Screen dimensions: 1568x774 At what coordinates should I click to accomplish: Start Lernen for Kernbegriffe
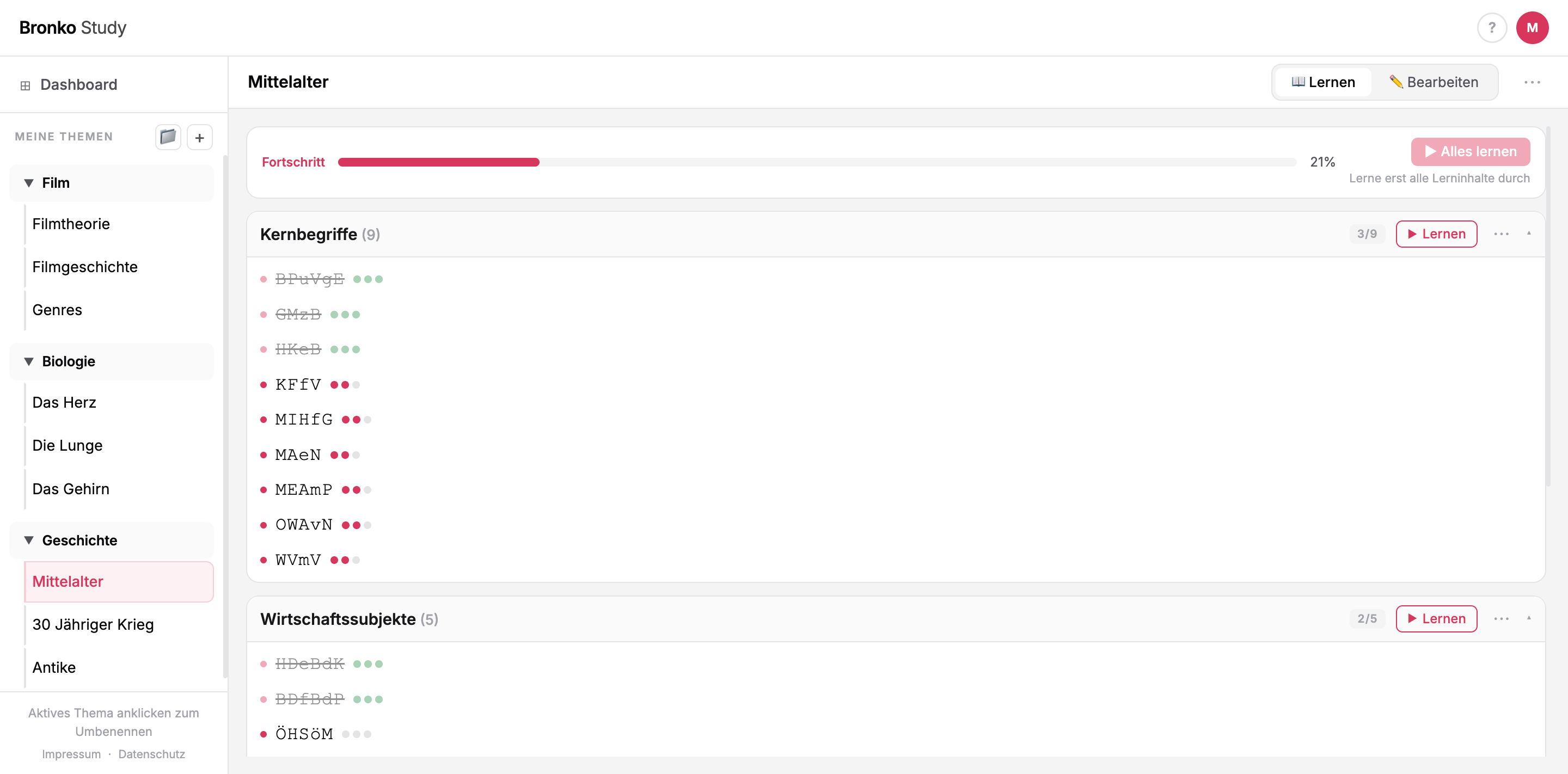pyautogui.click(x=1436, y=234)
